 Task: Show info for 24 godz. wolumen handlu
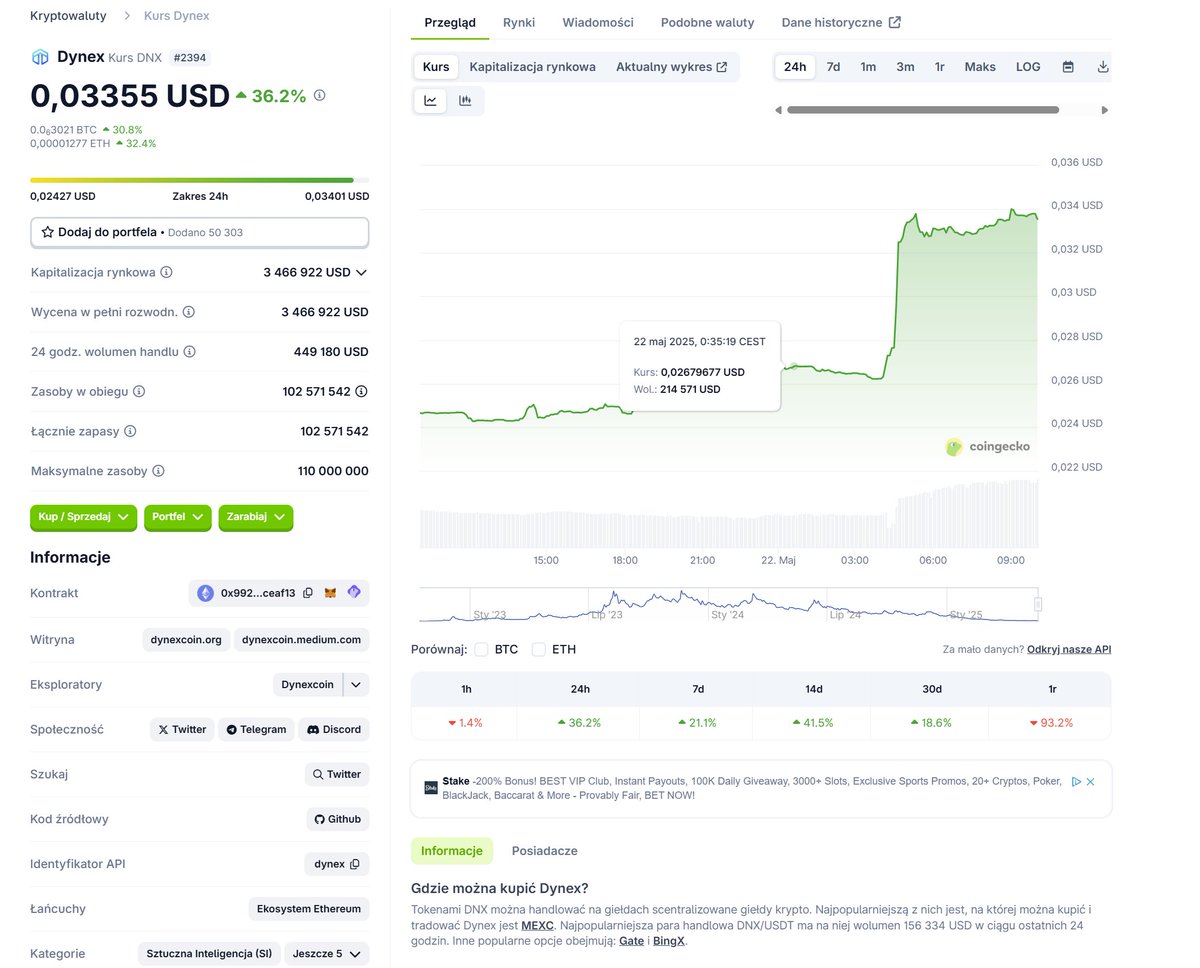pos(190,352)
